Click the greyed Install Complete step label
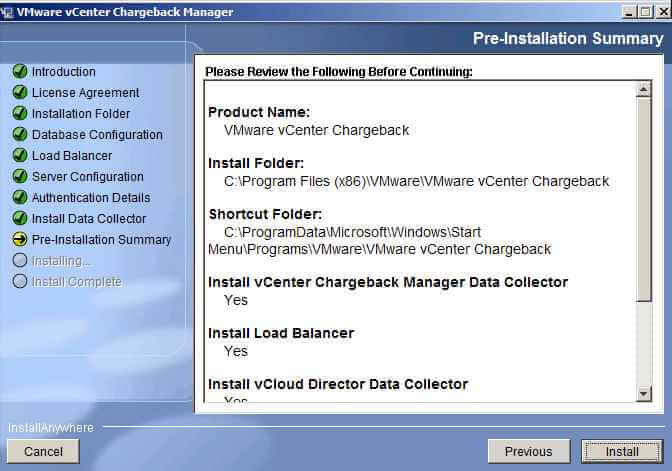 tap(77, 282)
